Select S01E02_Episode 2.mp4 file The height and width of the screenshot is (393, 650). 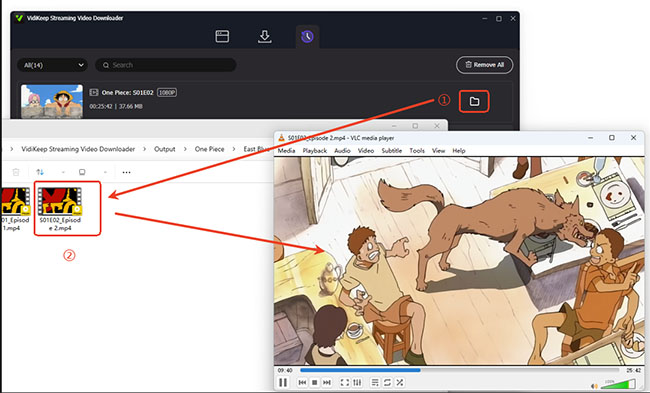pyautogui.click(x=61, y=209)
